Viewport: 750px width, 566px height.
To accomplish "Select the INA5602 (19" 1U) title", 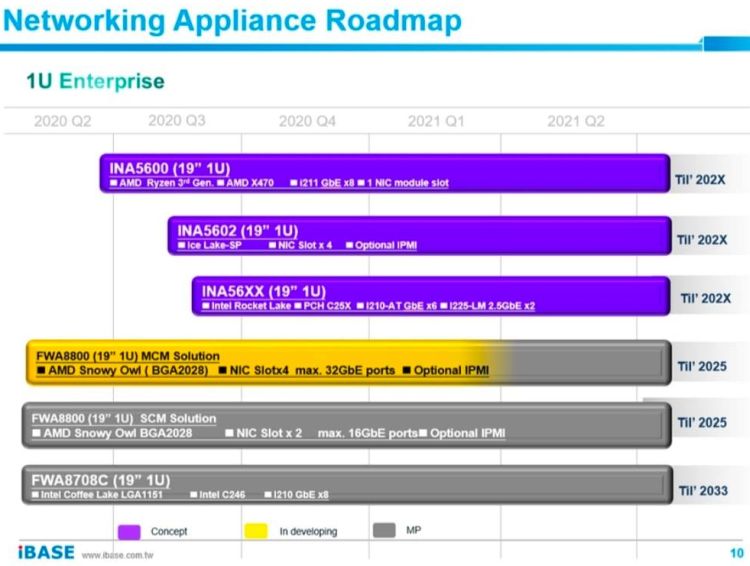I will tap(238, 231).
